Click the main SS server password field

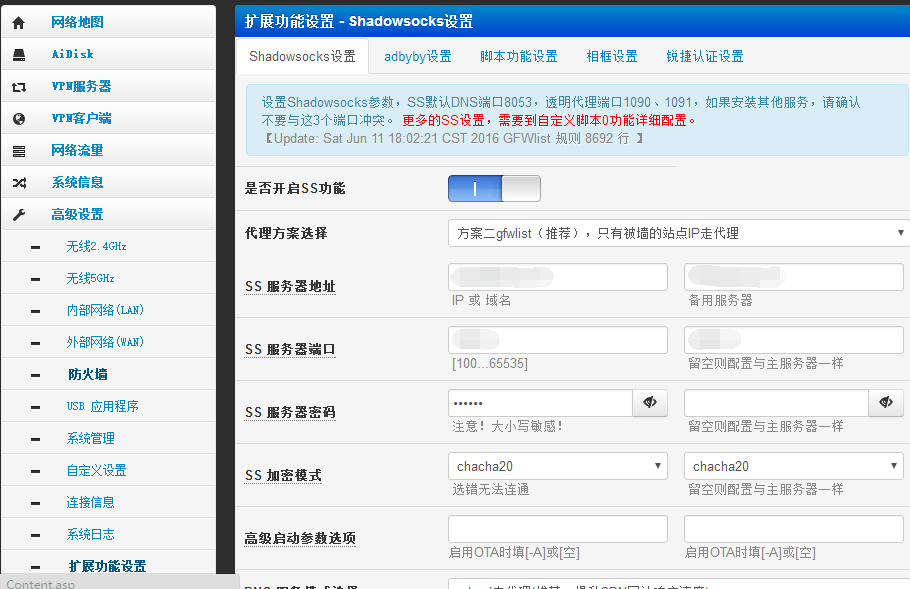pyautogui.click(x=540, y=403)
